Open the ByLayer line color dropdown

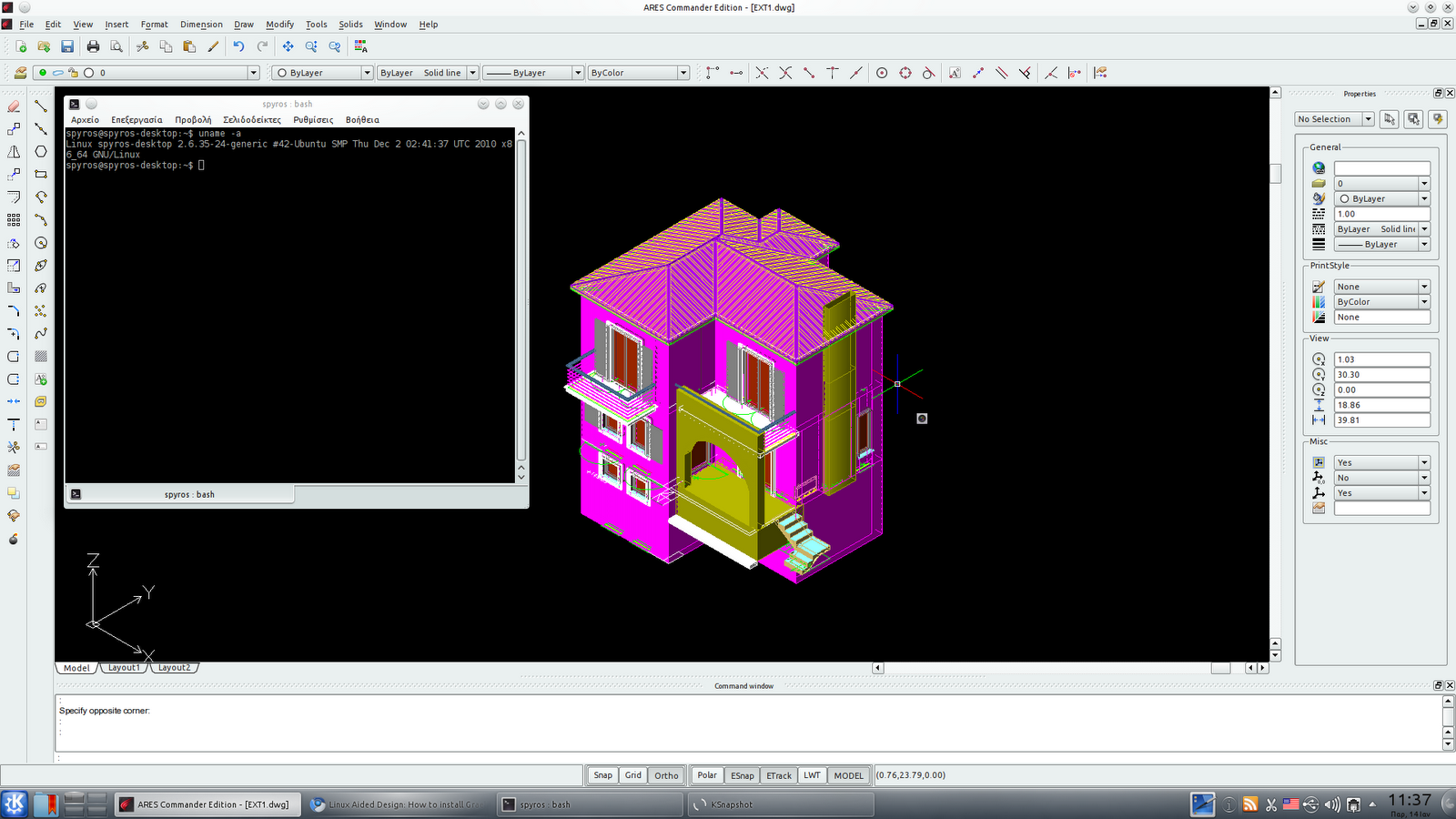[x=368, y=73]
